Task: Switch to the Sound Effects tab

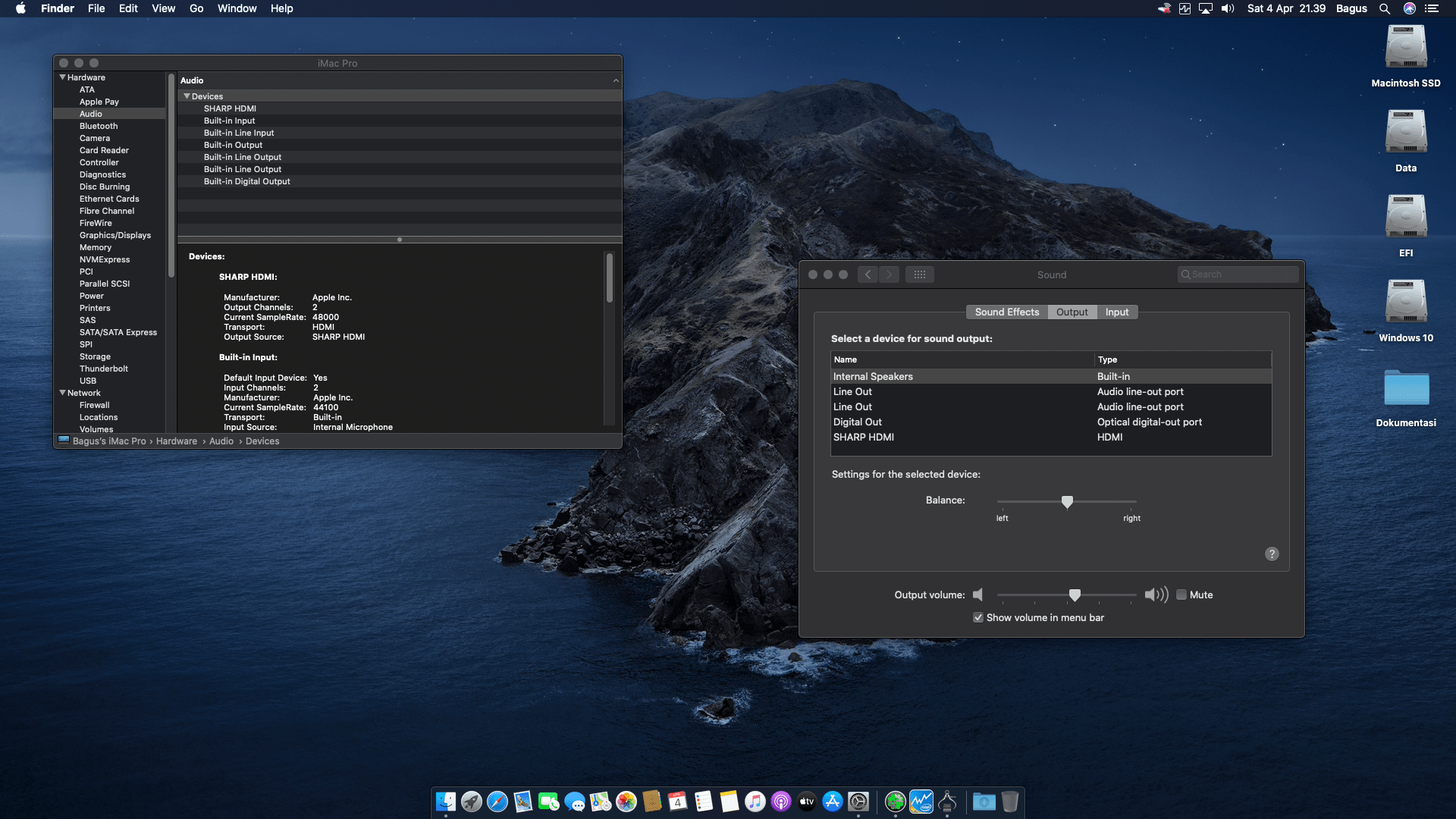Action: 1007,312
